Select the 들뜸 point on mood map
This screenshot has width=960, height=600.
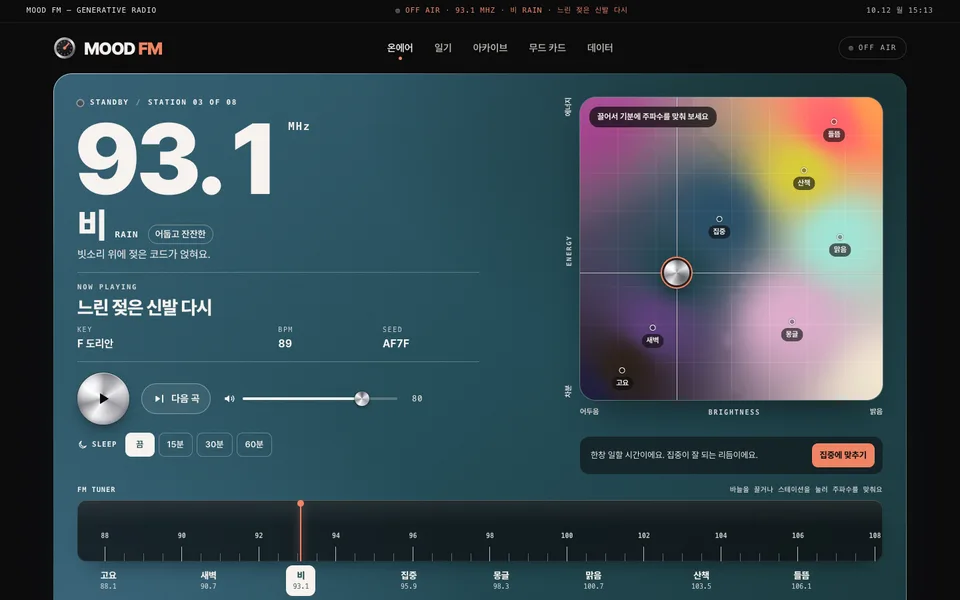click(x=834, y=130)
